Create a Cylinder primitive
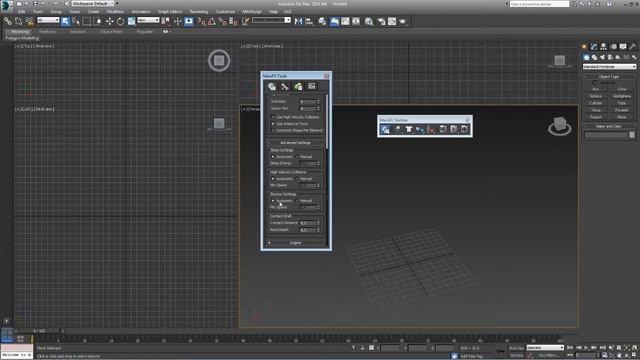The image size is (640, 360). (x=596, y=103)
